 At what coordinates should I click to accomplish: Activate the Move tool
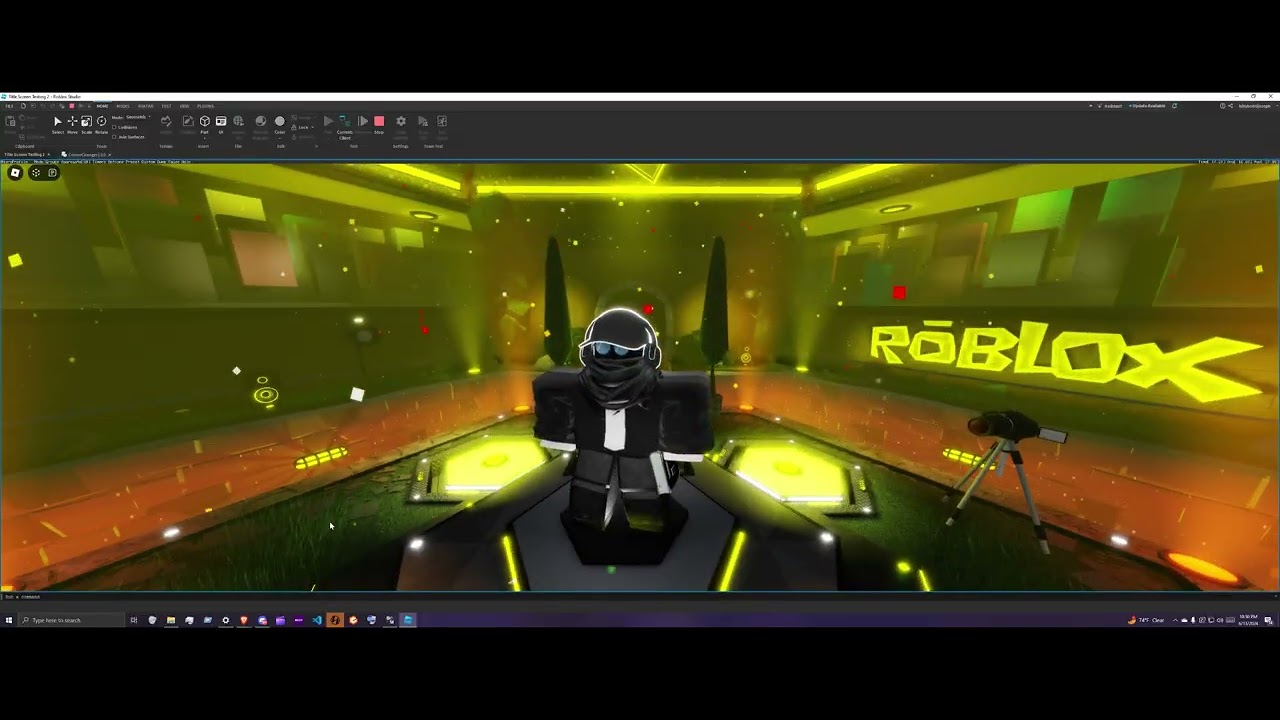click(x=72, y=124)
